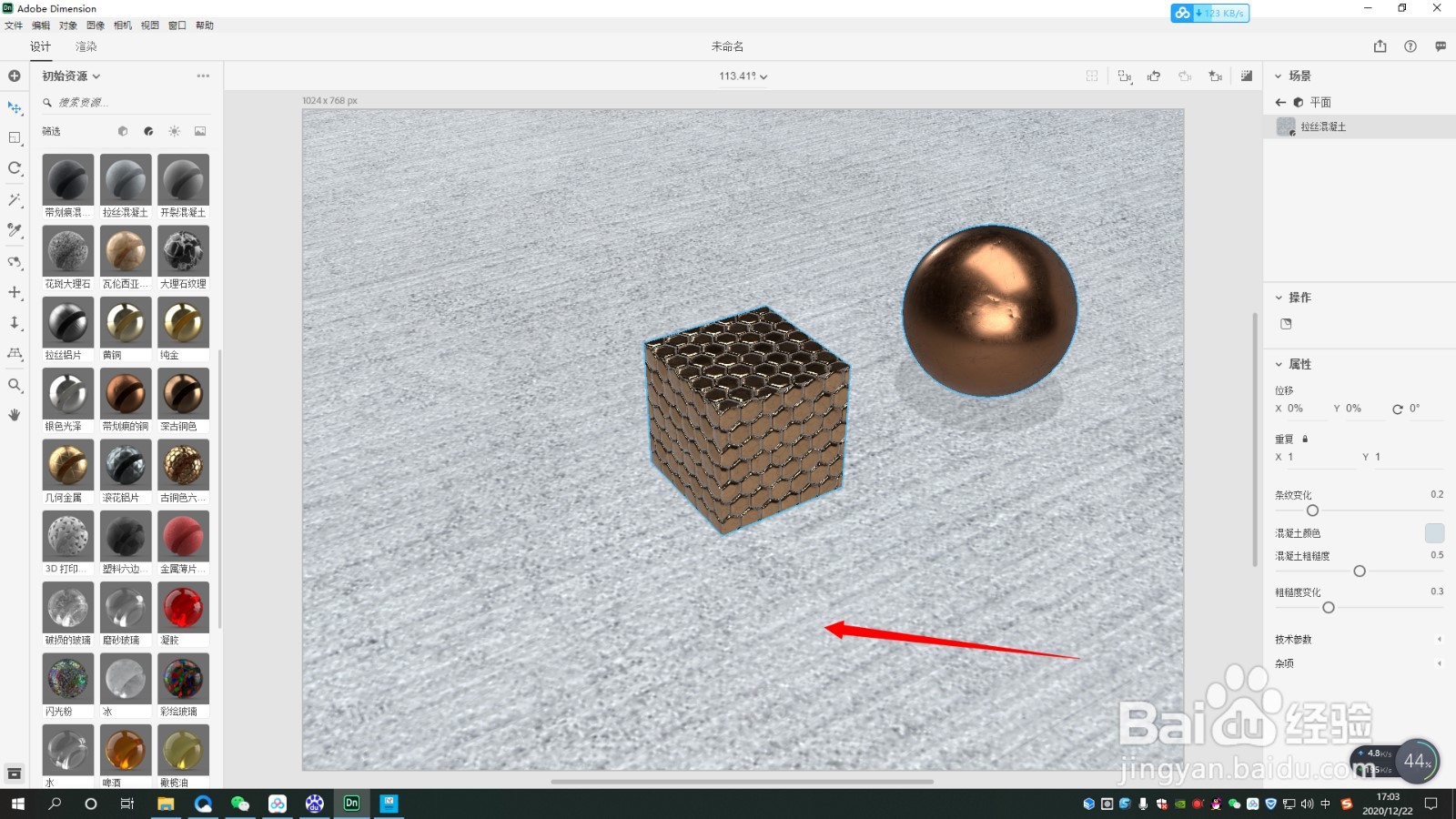
Task: Open the feedback chat icon
Action: tap(1441, 46)
